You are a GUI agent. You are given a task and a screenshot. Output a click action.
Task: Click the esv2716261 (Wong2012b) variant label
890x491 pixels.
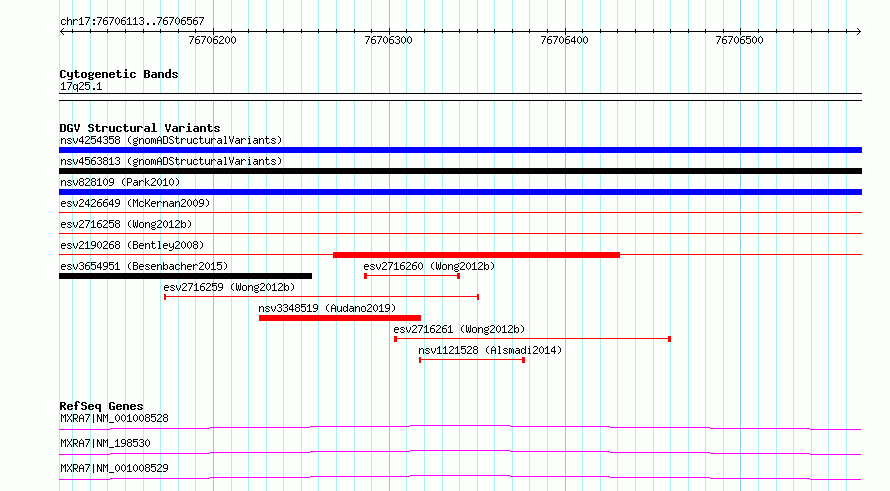pyautogui.click(x=459, y=329)
